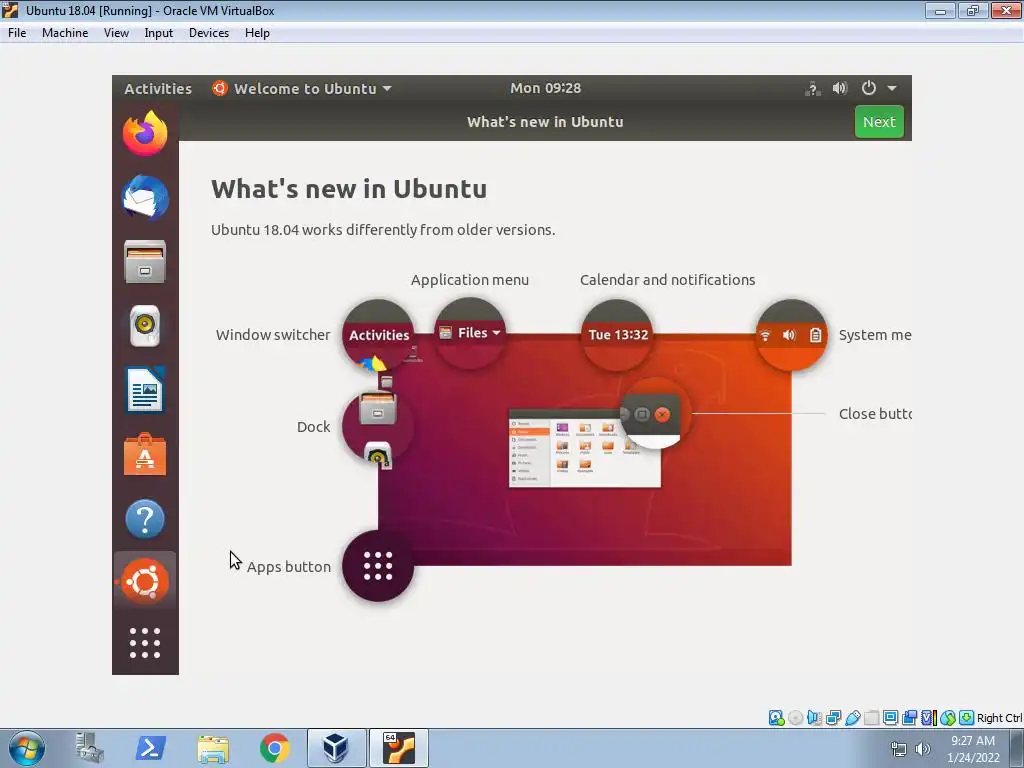Click the green Next button
Screen dimensions: 1024x768
(879, 121)
